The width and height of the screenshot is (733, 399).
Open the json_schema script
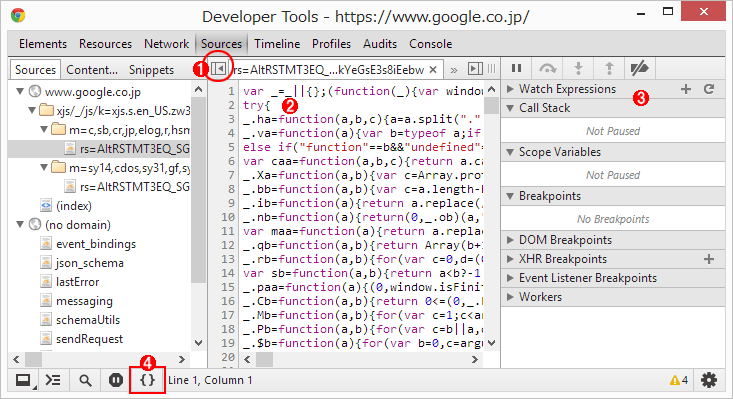tap(90, 263)
